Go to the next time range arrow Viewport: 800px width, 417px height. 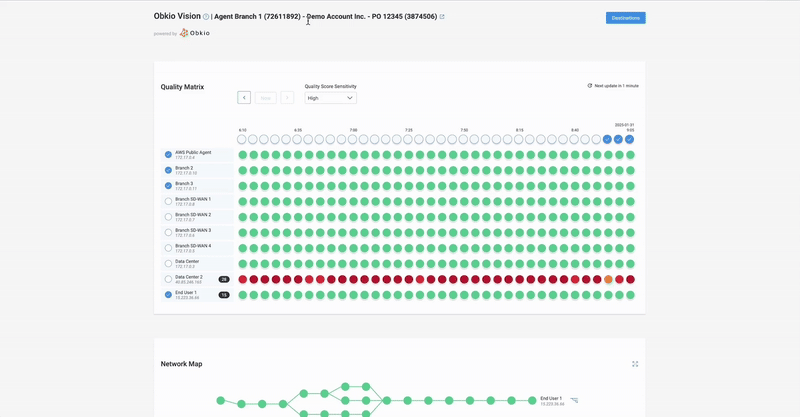pos(287,97)
